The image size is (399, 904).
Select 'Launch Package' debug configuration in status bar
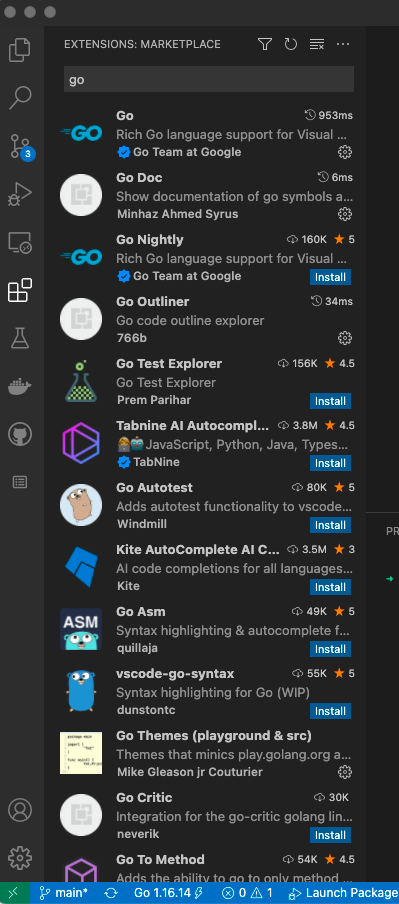pos(343,893)
